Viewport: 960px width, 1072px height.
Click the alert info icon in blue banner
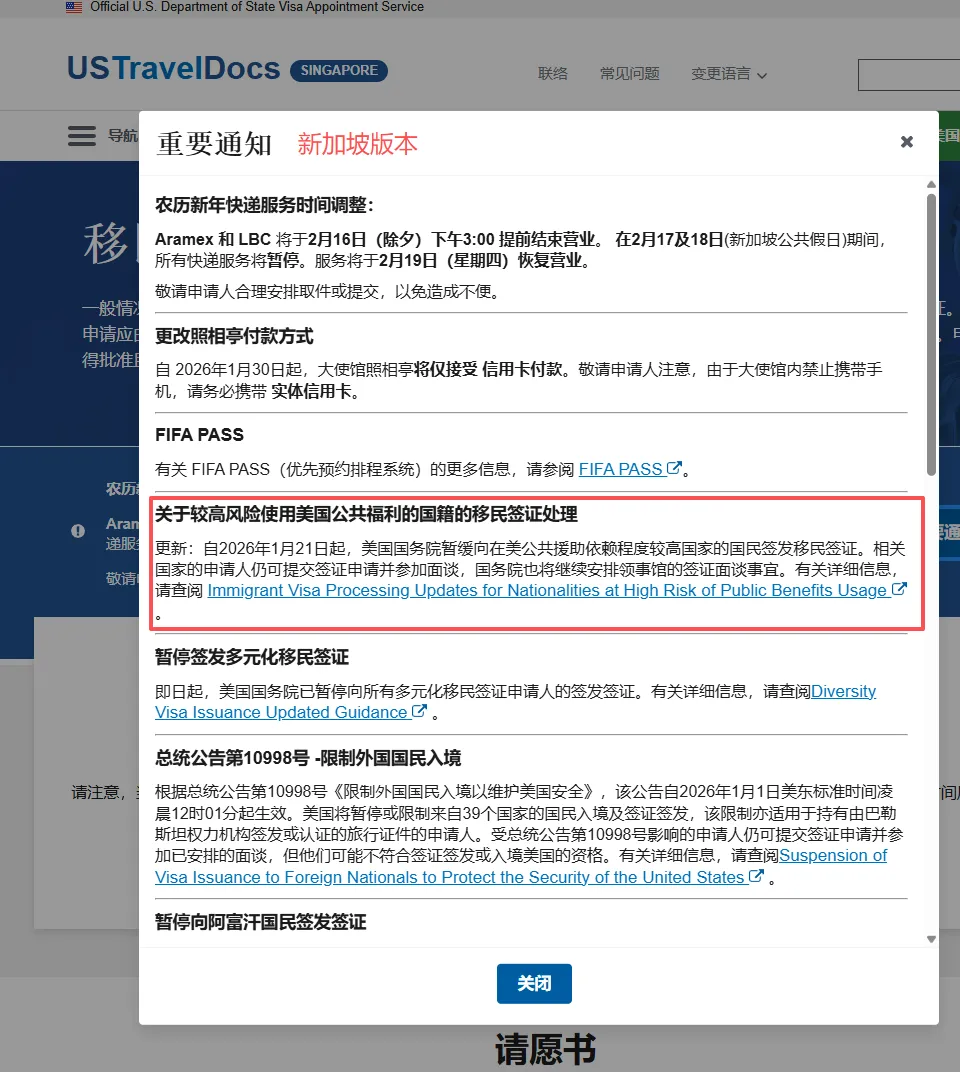78,531
